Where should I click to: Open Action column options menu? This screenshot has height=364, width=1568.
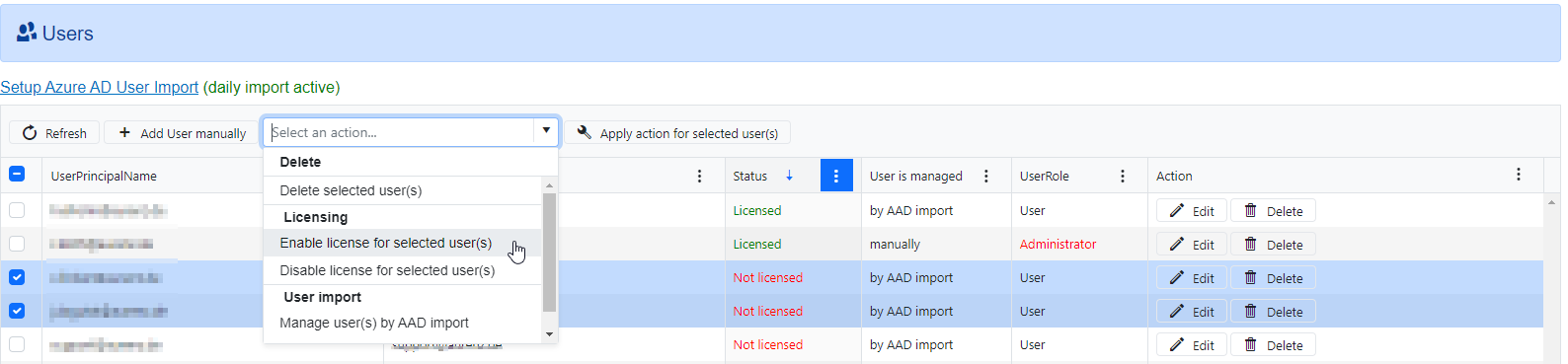pyautogui.click(x=1518, y=175)
